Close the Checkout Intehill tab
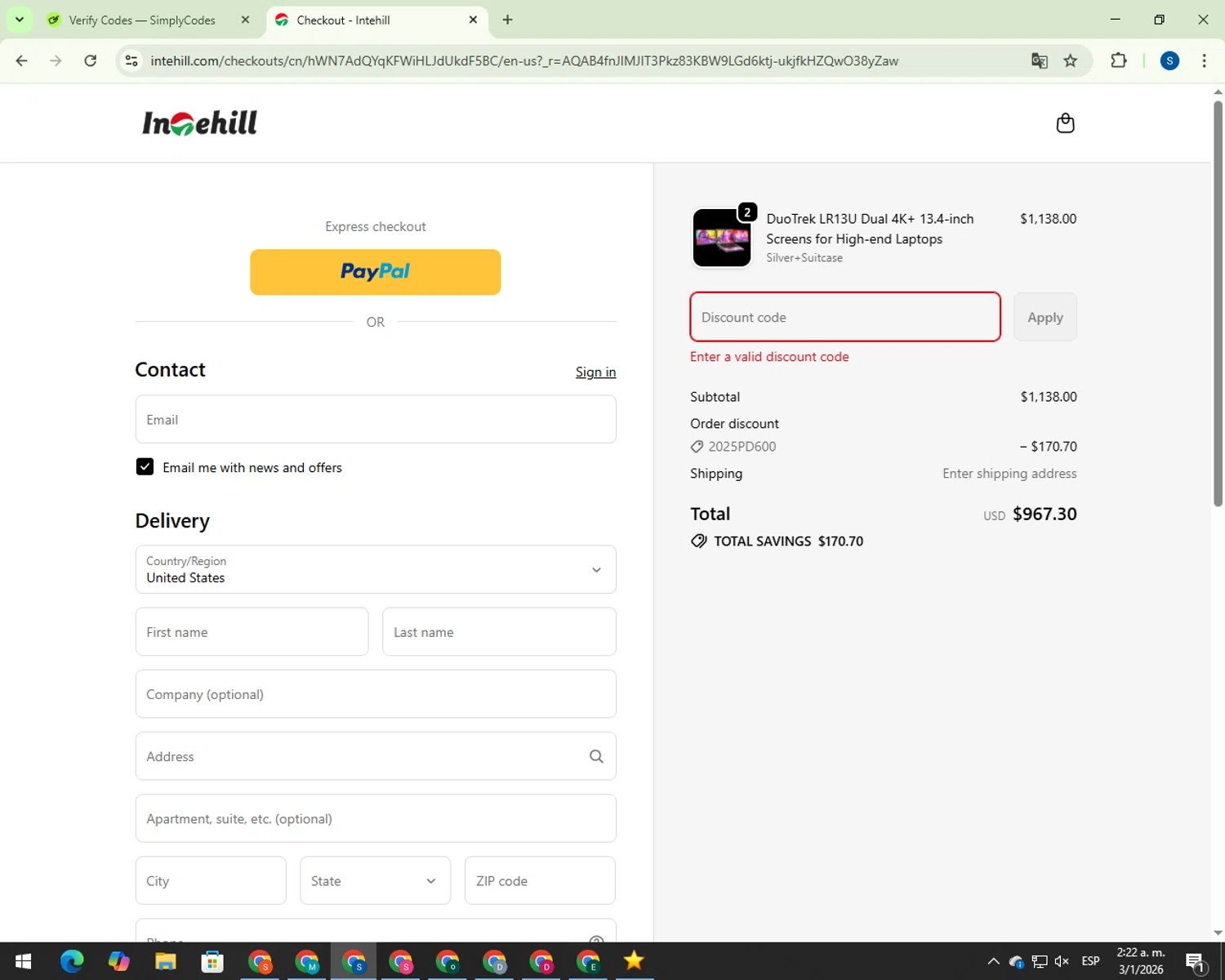Screen dimensions: 1225x980 click(473, 20)
